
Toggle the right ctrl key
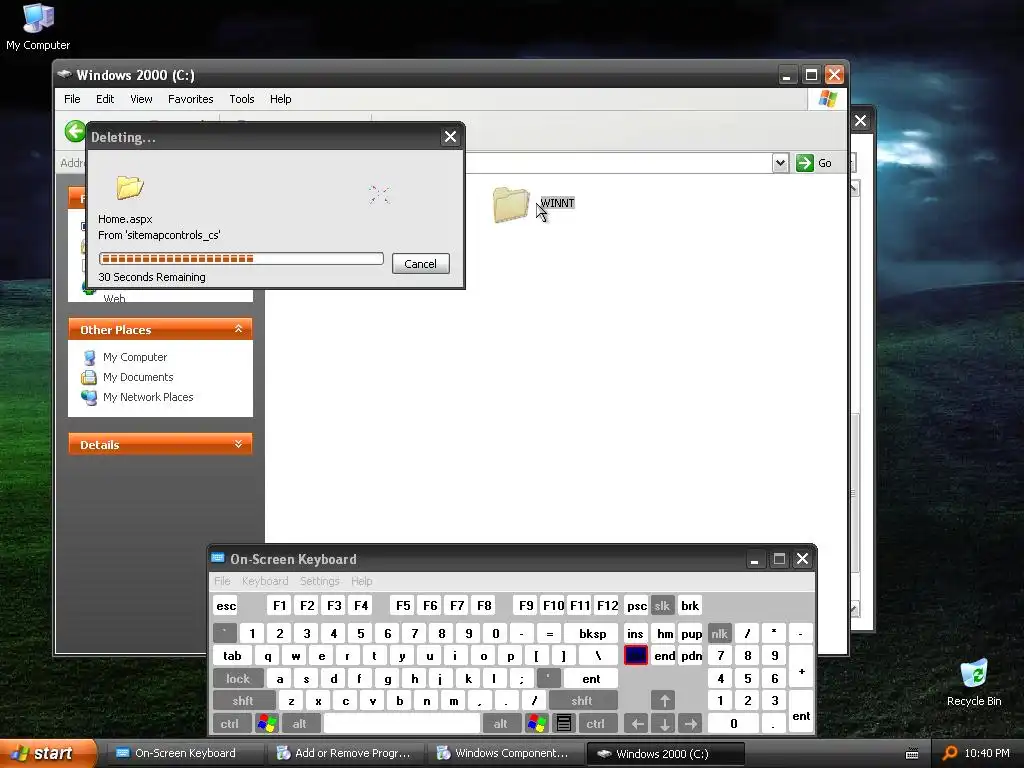tap(596, 724)
